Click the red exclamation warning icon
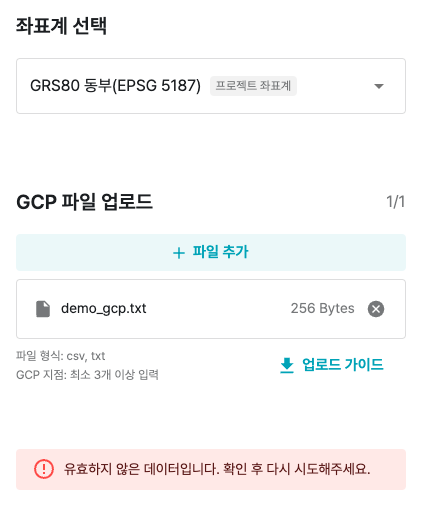423x524 pixels. click(x=44, y=469)
